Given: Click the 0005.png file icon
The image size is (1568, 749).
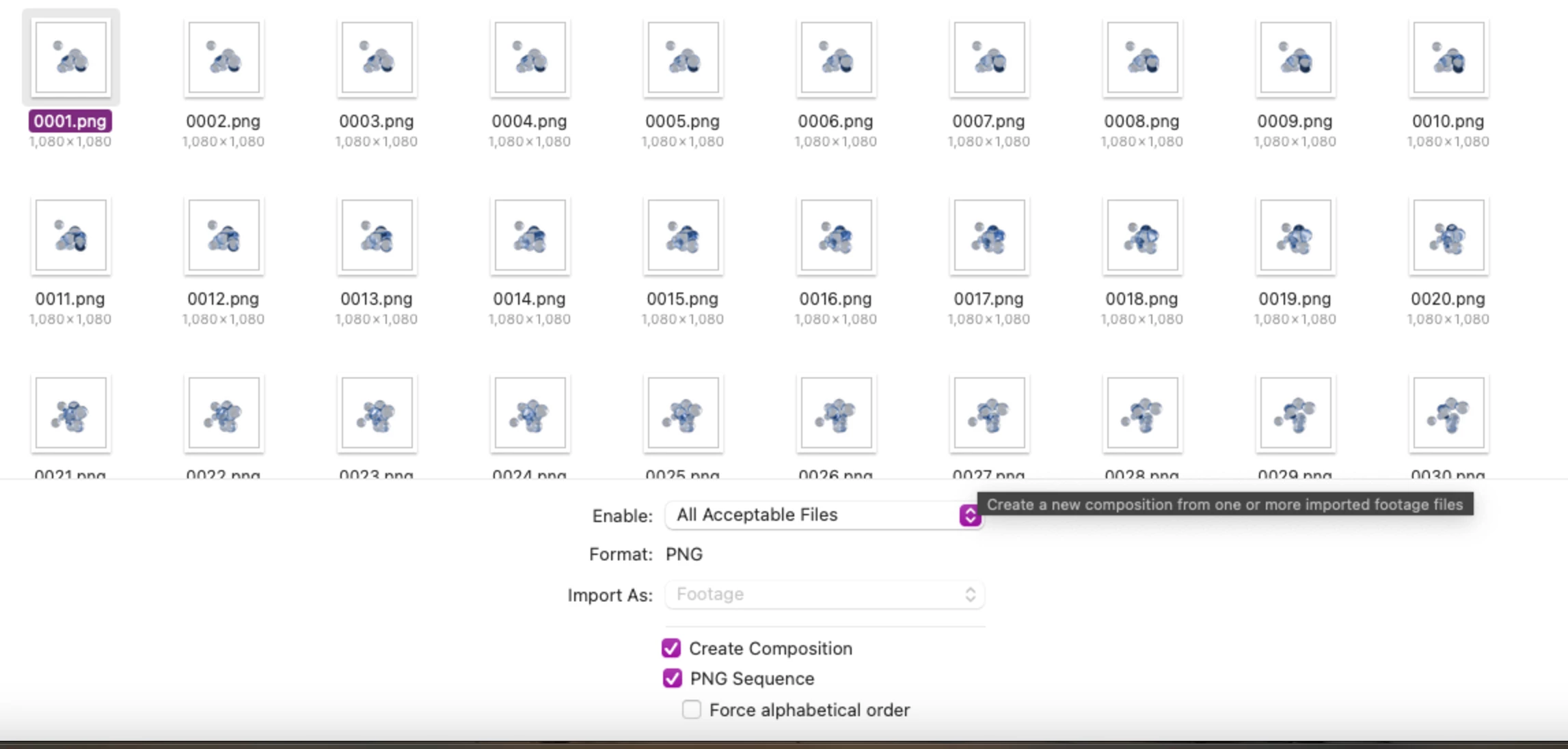Looking at the screenshot, I should point(683,58).
